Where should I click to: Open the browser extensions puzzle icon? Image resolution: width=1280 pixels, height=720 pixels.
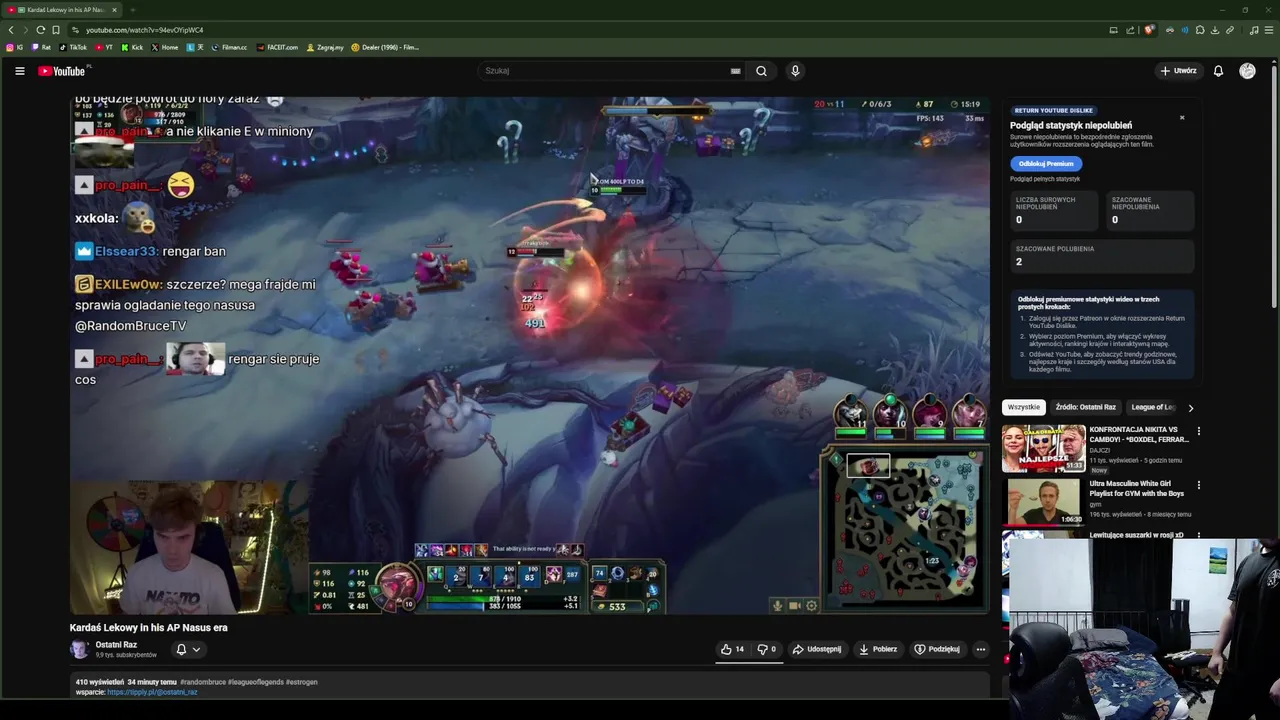(1200, 30)
